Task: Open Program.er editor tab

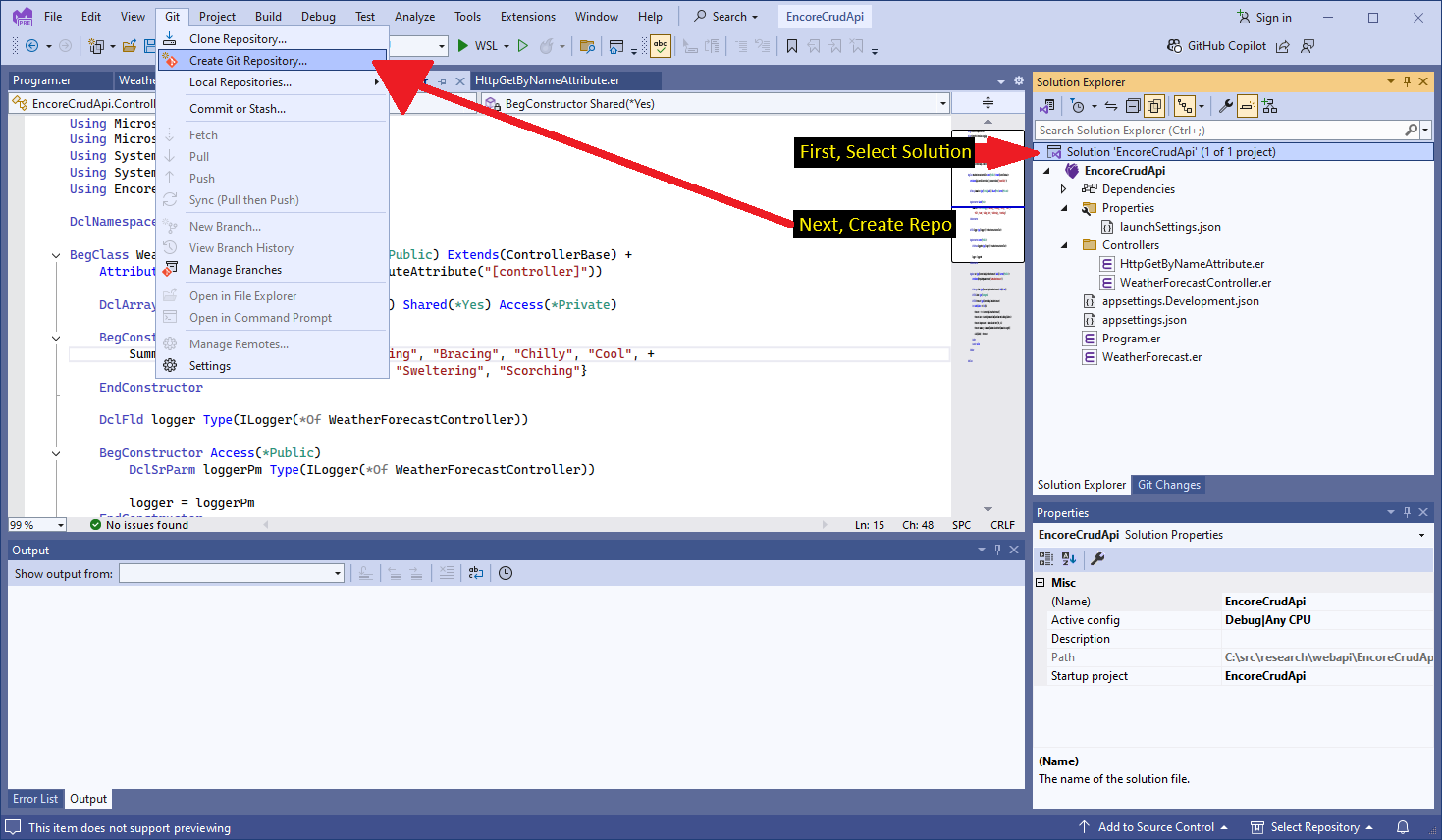Action: point(42,80)
